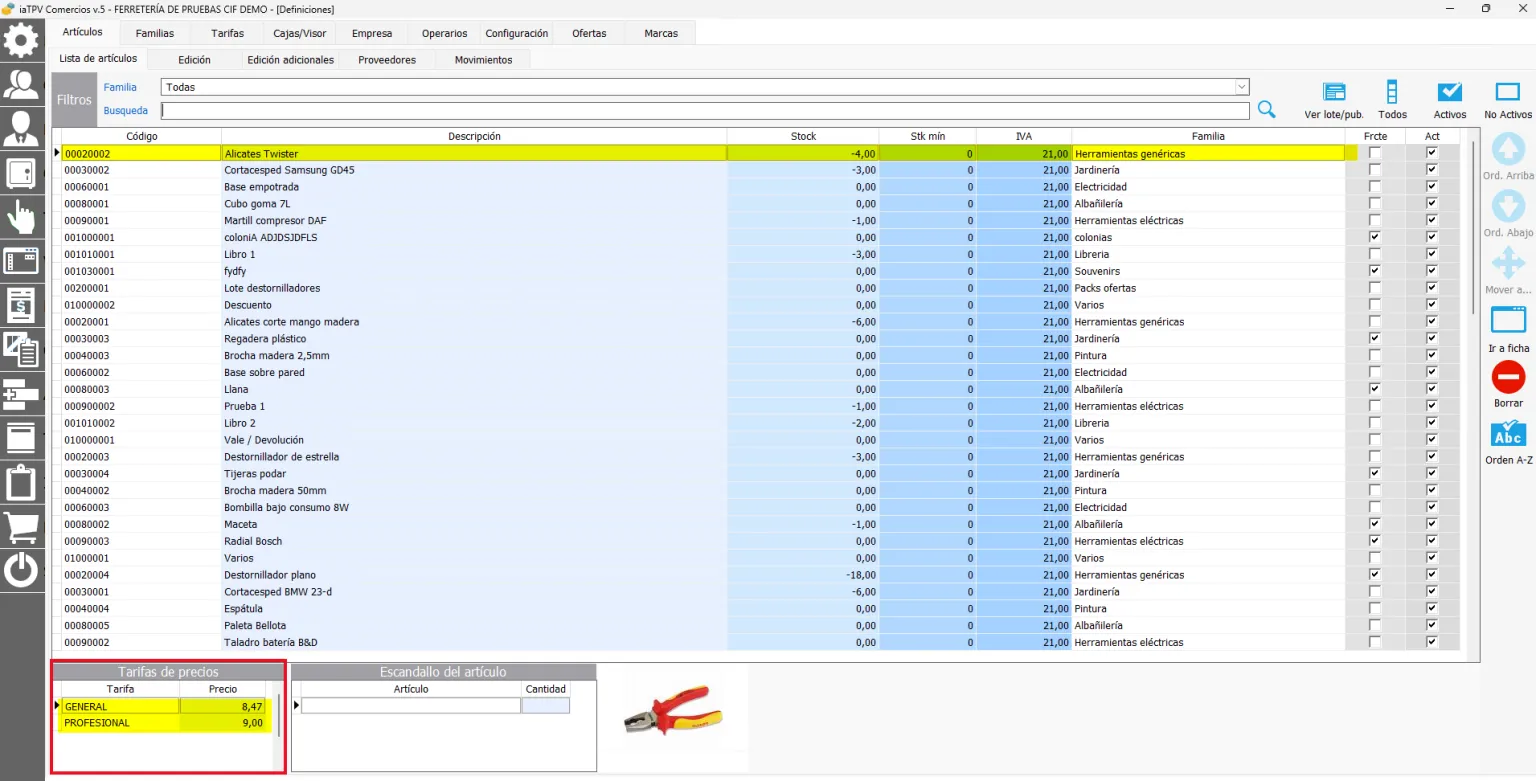Show No Activos articles icon
This screenshot has width=1536, height=781.
[x=1508, y=92]
